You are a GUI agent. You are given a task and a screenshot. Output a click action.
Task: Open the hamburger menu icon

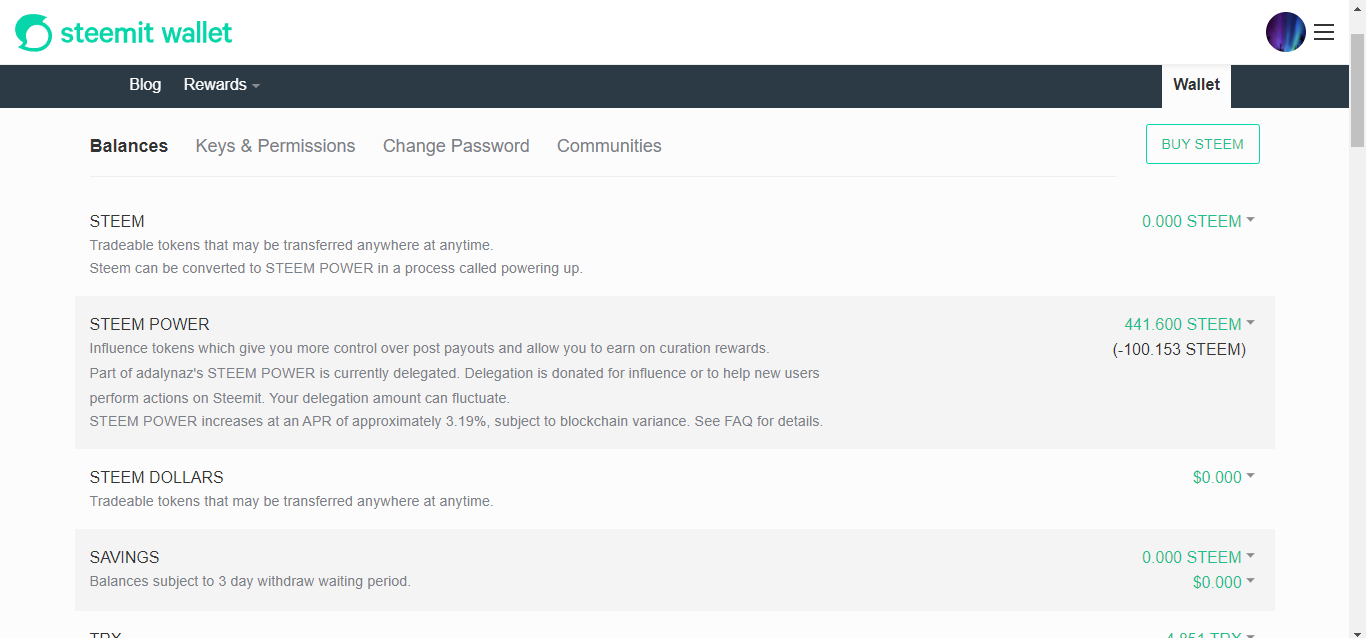coord(1324,32)
